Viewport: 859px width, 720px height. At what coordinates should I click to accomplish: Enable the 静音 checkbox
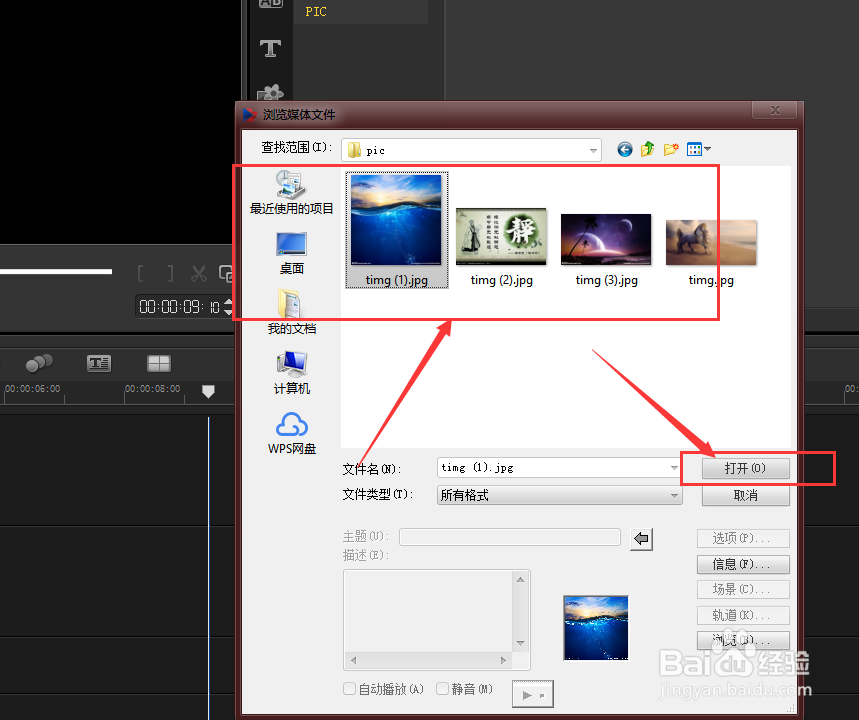coord(442,688)
